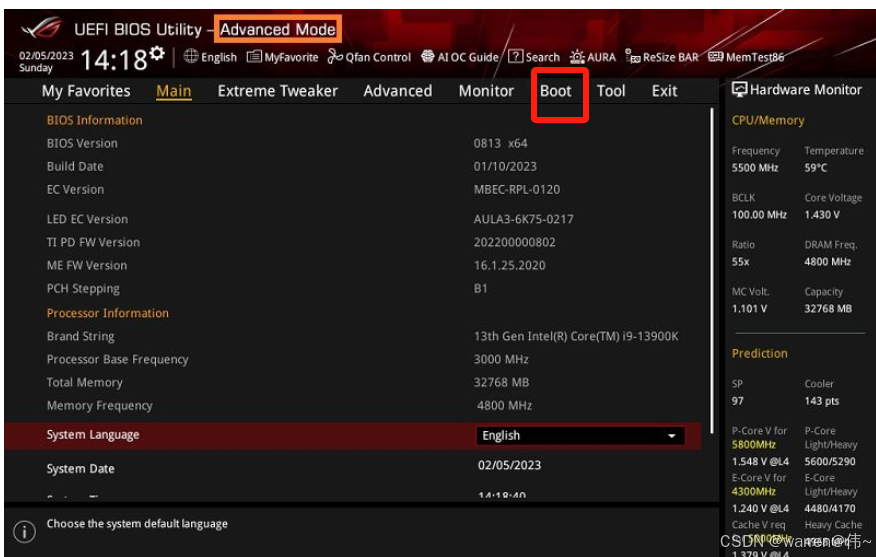876x557 pixels.
Task: Click the Brand String label
Action: coord(80,336)
